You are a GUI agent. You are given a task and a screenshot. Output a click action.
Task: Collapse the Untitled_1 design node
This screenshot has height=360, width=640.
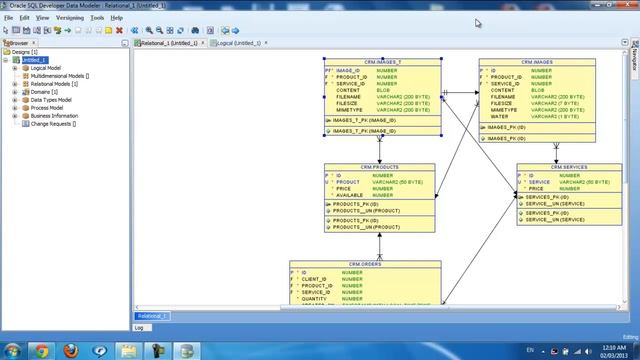[6, 60]
